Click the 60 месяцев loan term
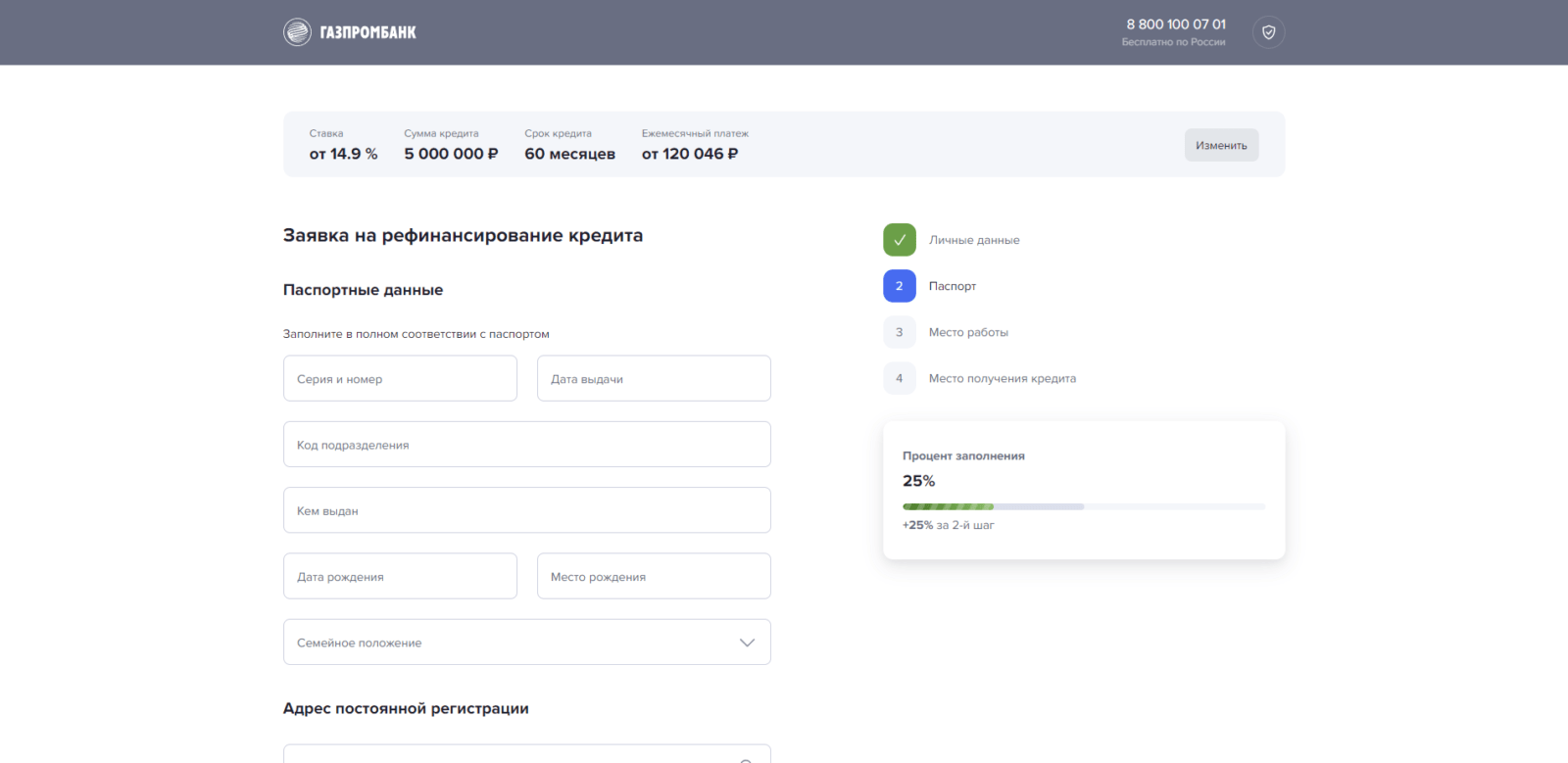This screenshot has height=763, width=1568. (x=569, y=154)
